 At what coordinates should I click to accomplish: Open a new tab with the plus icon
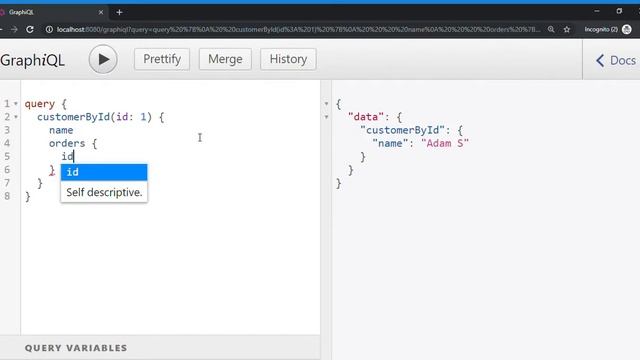[x=119, y=12]
